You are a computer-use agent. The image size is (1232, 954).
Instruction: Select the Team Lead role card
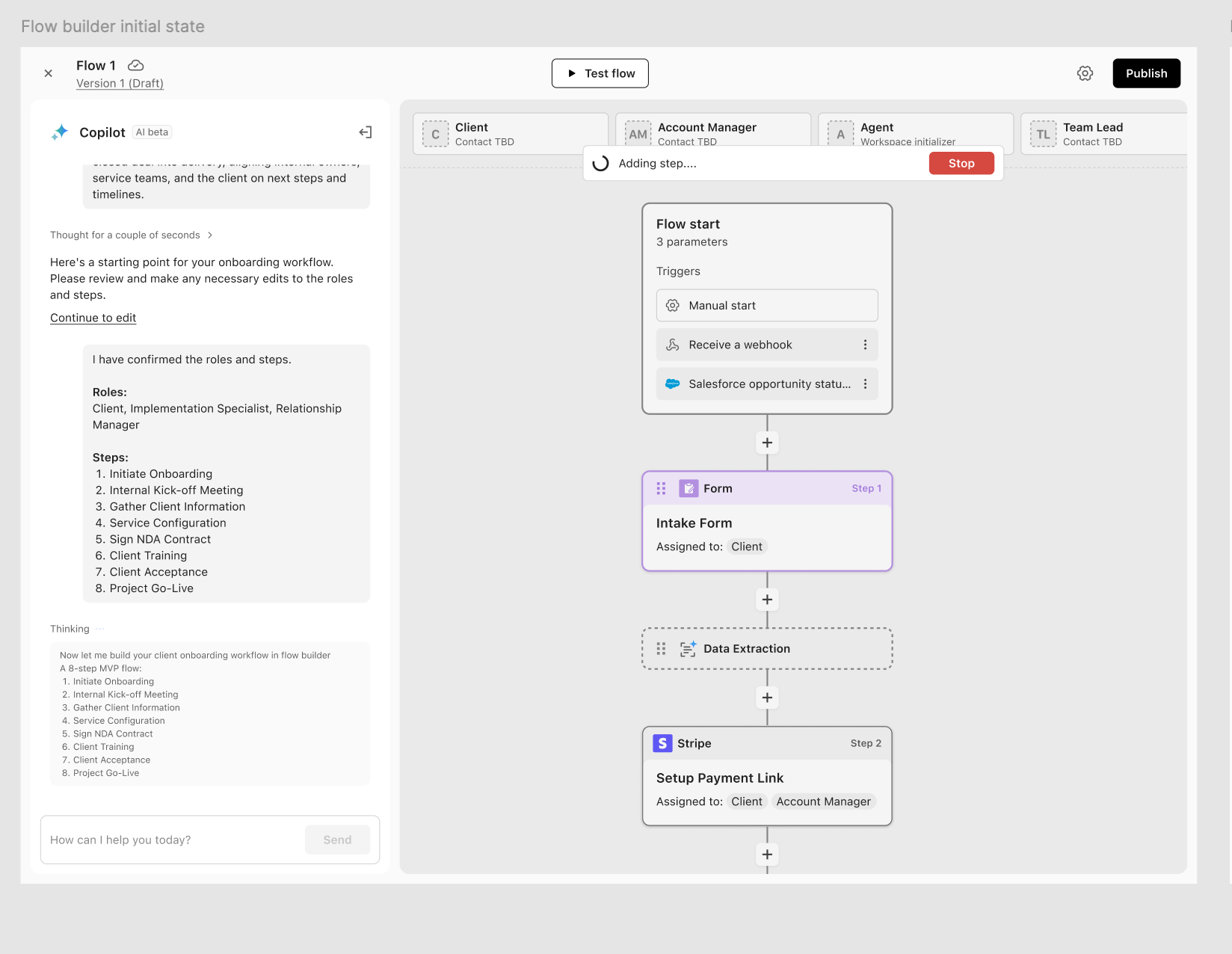coord(1103,133)
